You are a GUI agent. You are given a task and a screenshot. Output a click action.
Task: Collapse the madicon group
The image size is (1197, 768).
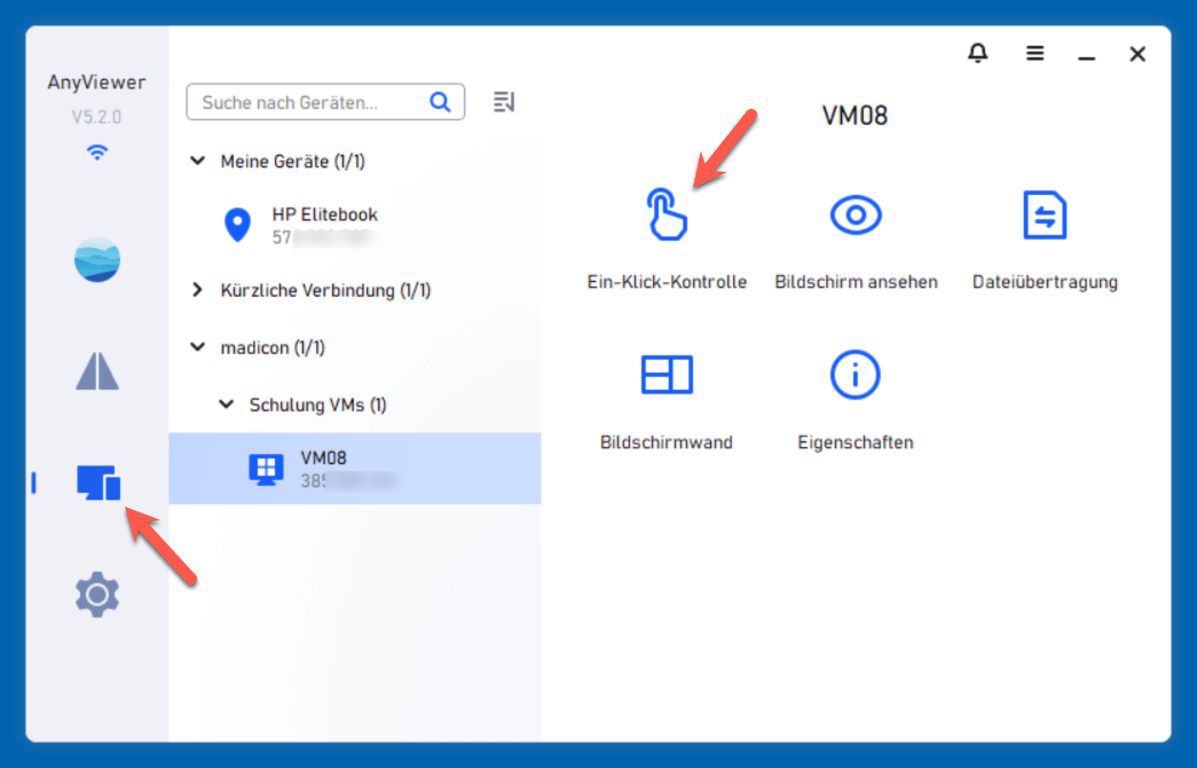[x=198, y=347]
